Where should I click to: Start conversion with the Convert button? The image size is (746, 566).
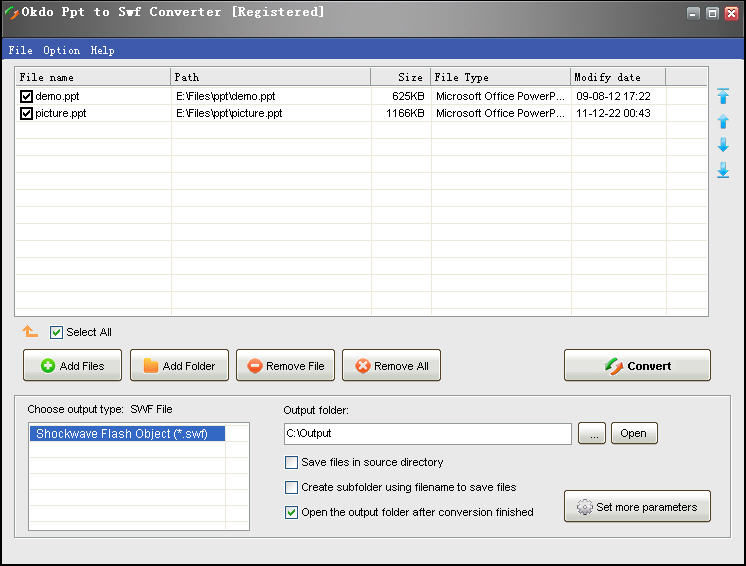click(x=637, y=366)
